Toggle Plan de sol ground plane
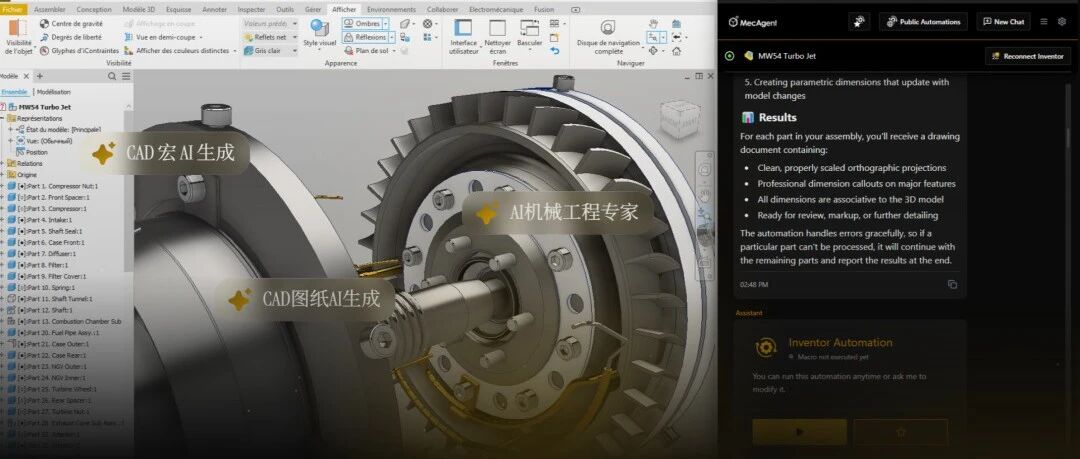The height and width of the screenshot is (459, 1080). 368,51
